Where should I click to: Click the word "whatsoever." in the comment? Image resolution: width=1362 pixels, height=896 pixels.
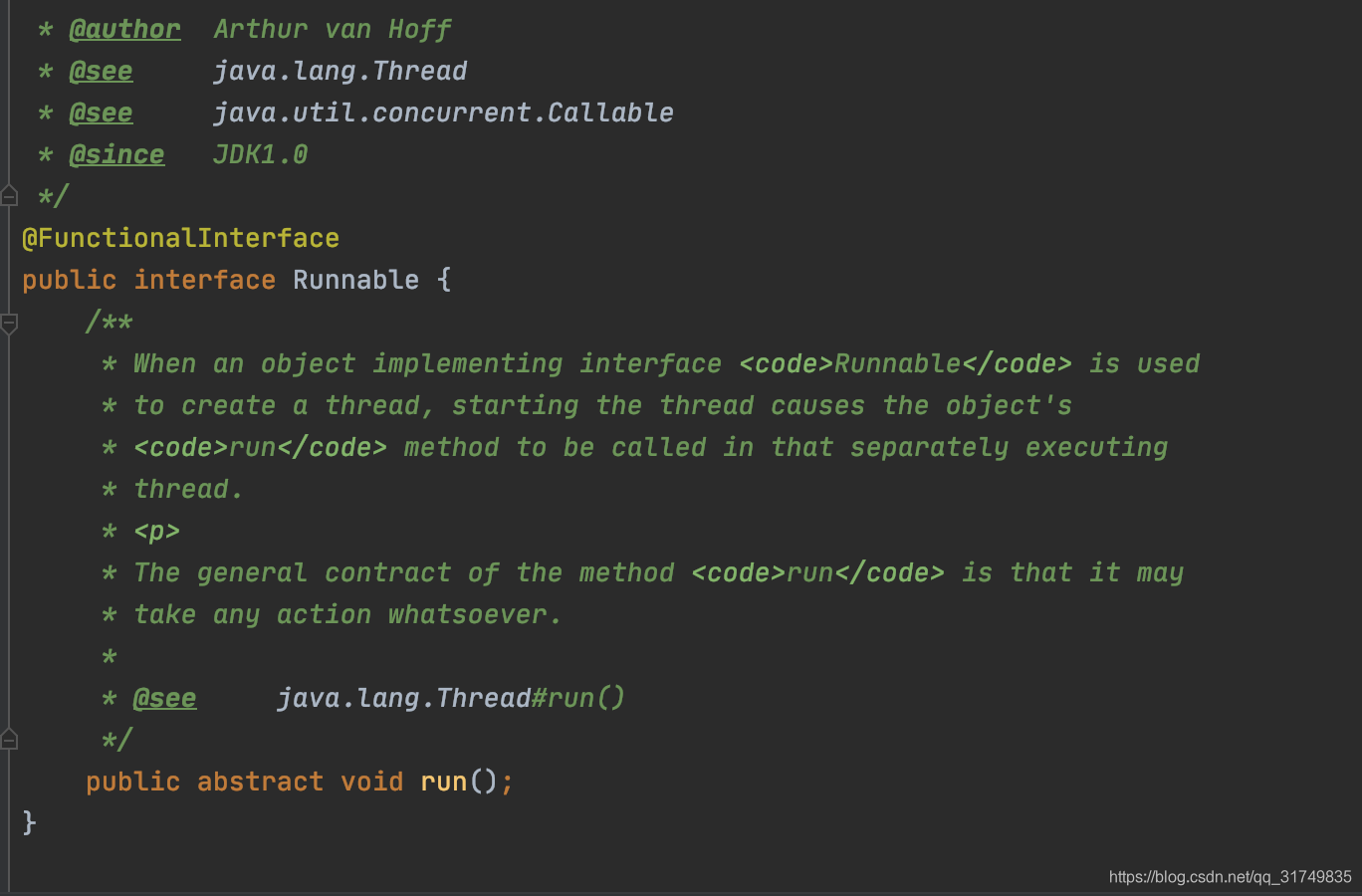(475, 615)
